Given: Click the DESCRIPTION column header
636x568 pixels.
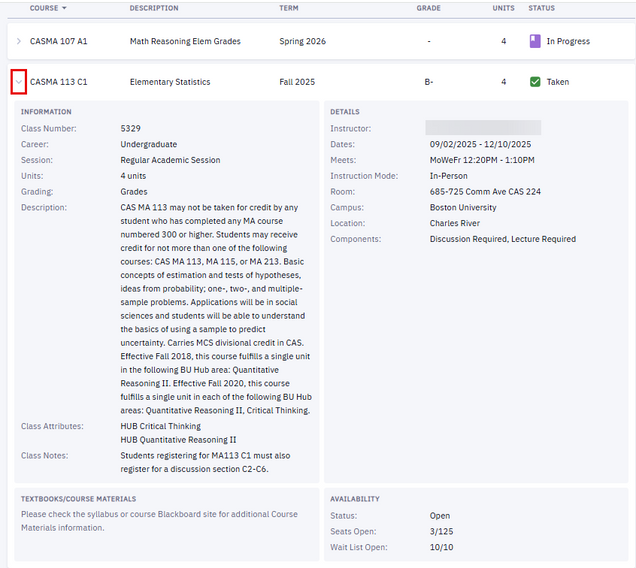Looking at the screenshot, I should click(154, 8).
